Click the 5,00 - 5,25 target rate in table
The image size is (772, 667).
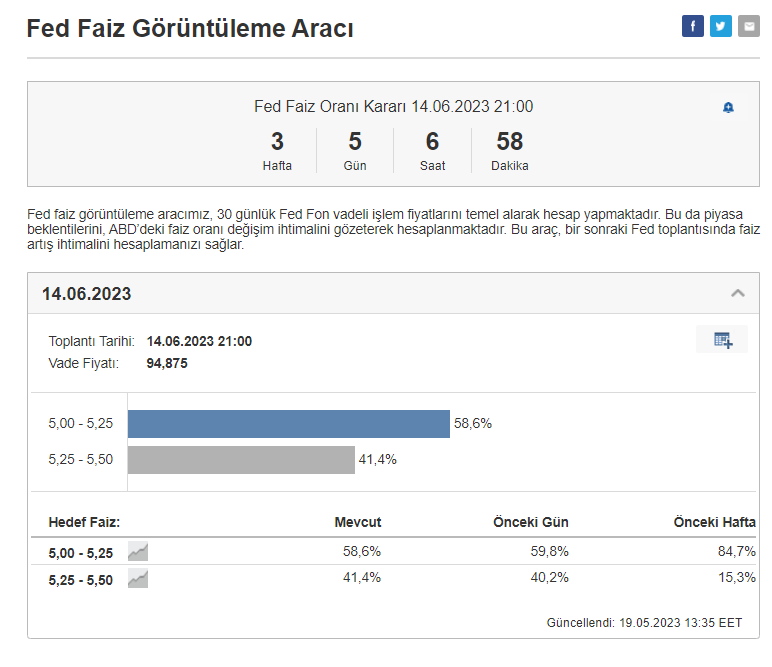(x=81, y=552)
